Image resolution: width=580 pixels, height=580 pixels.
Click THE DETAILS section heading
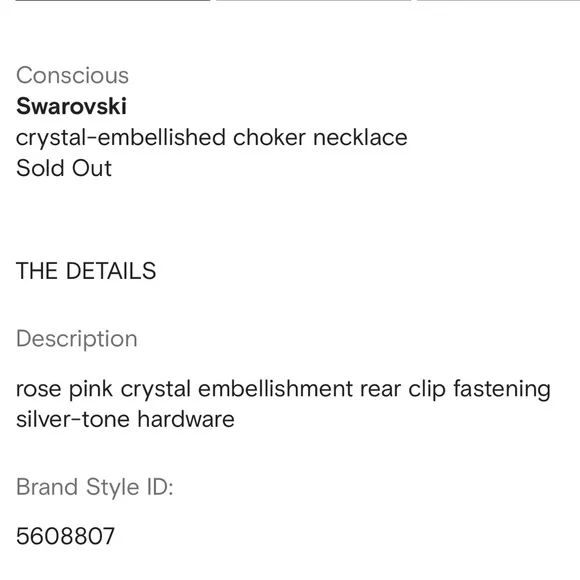[x=86, y=271]
